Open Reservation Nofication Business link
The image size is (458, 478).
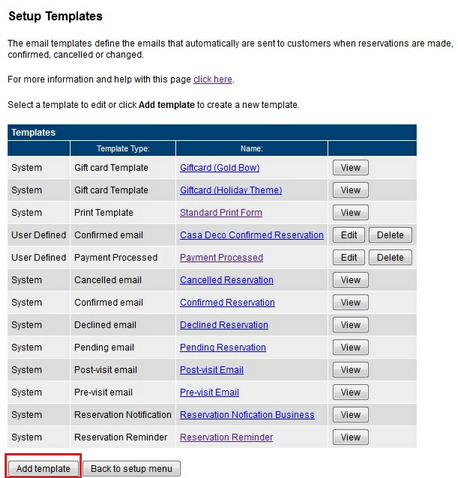point(247,415)
